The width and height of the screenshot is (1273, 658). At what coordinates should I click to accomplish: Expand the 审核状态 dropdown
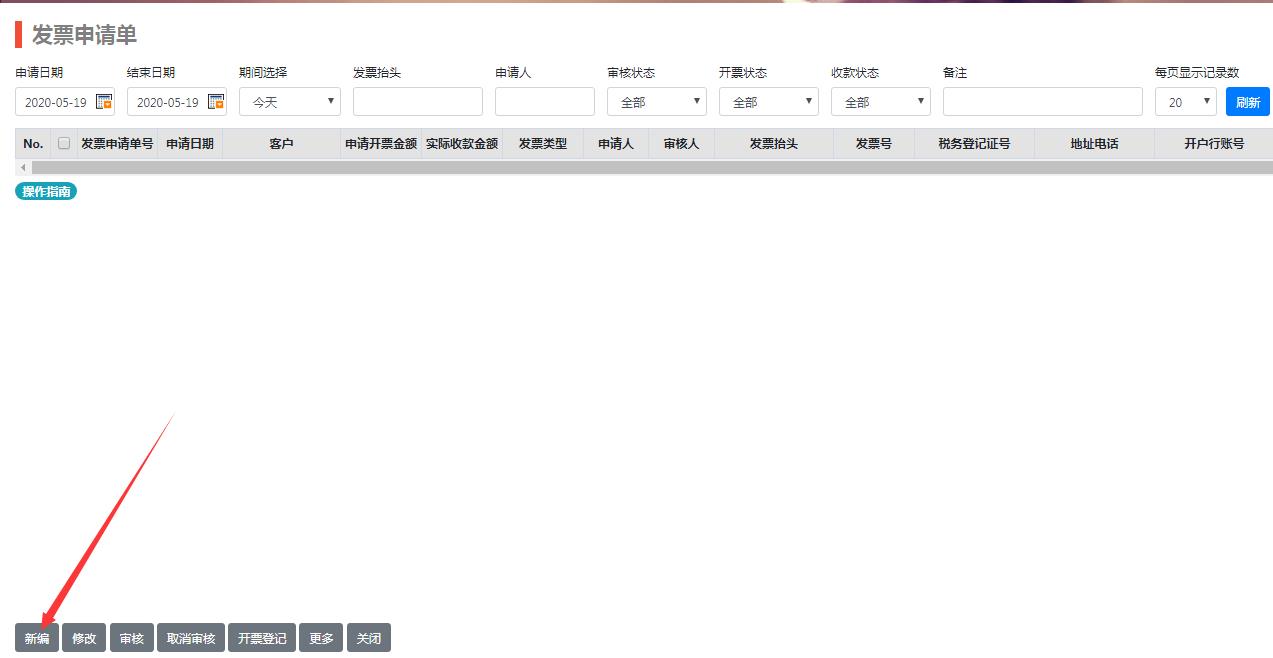click(656, 102)
